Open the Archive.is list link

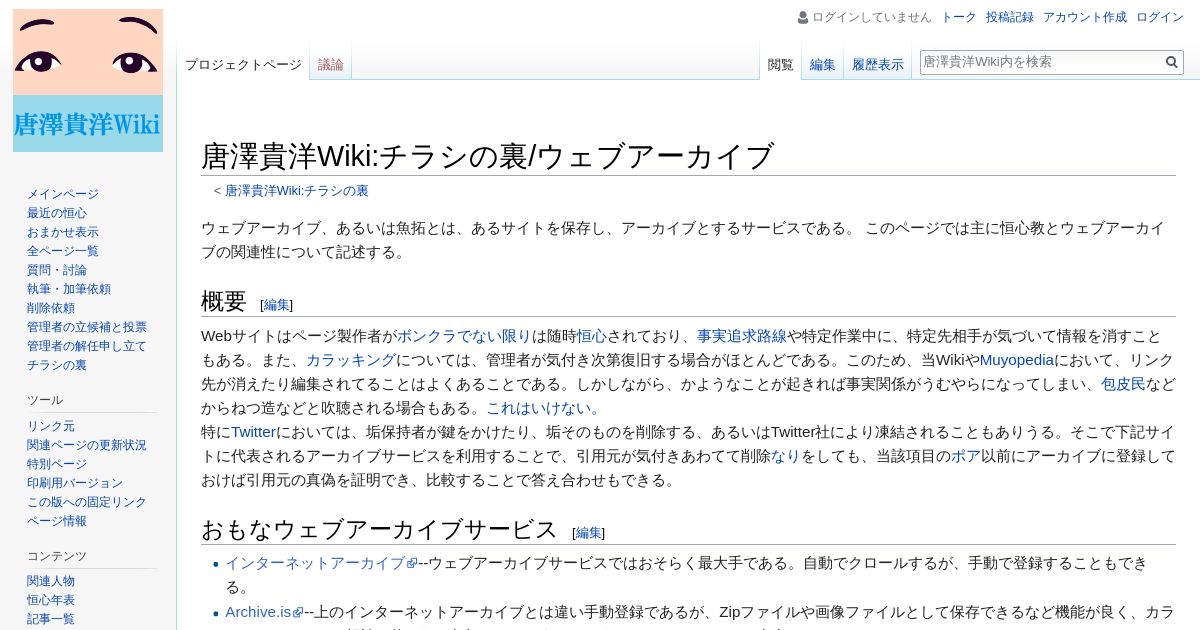click(258, 611)
